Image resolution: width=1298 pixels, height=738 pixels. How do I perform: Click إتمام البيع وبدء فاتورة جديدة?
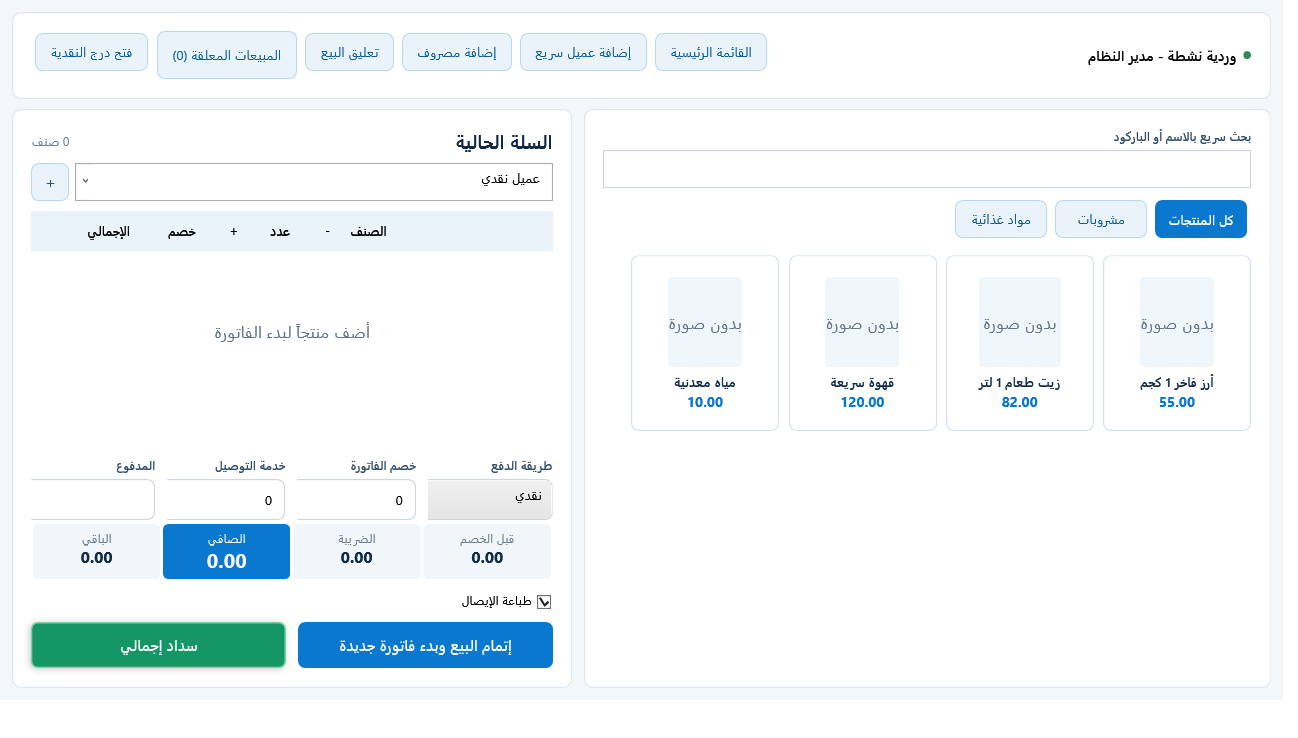tap(425, 645)
